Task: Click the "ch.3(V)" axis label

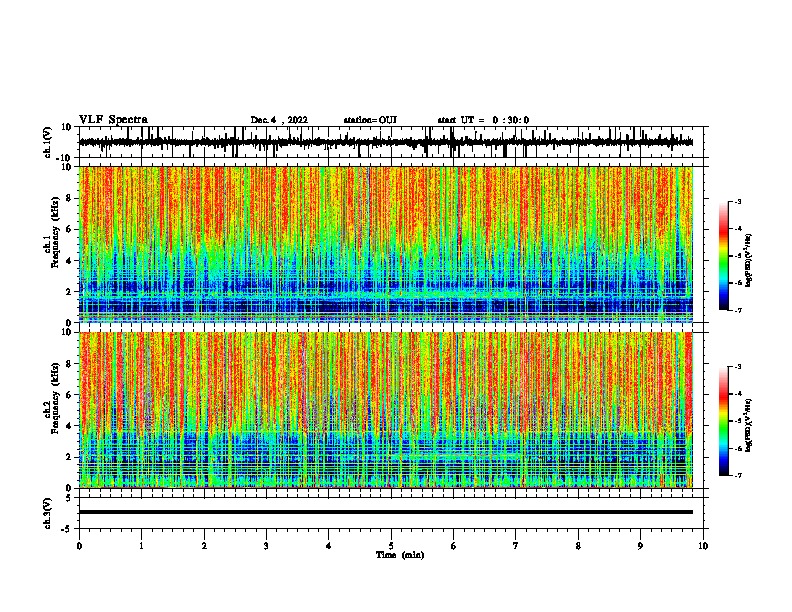Action: tap(48, 513)
